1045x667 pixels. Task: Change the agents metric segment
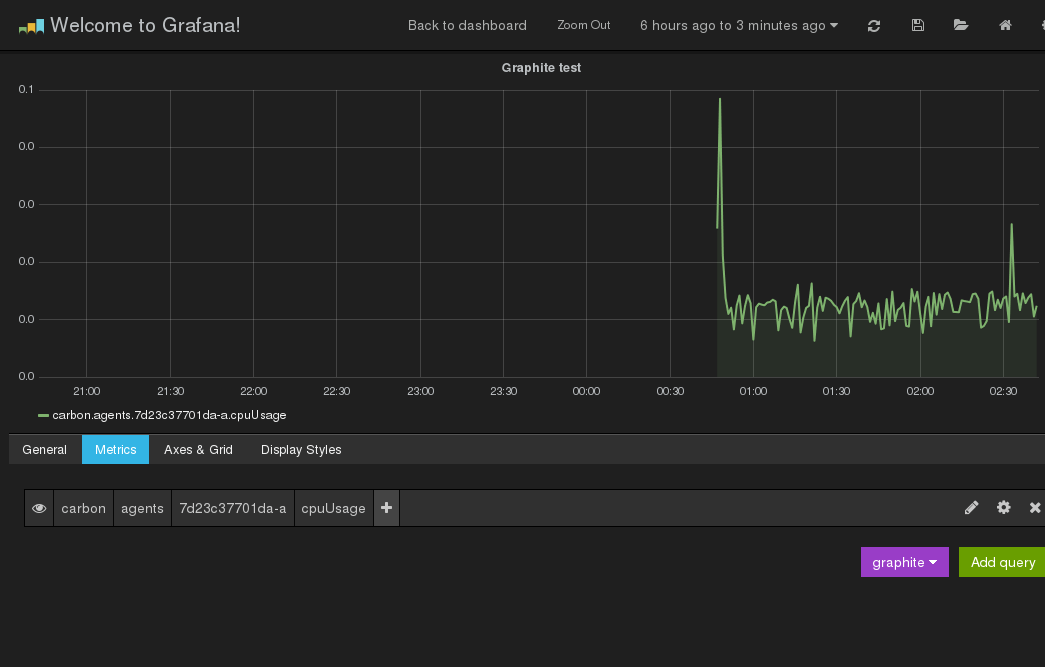[x=142, y=508]
